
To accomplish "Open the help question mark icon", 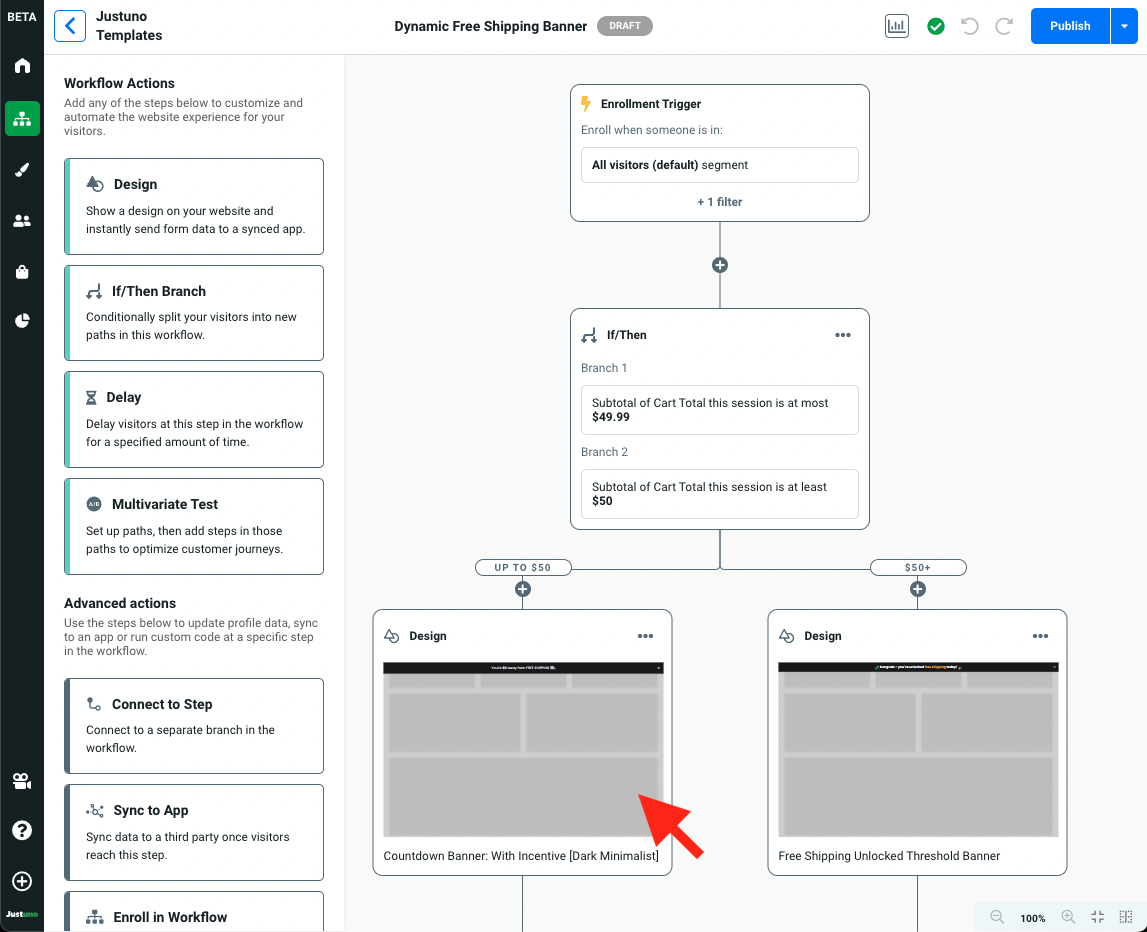I will tap(22, 831).
